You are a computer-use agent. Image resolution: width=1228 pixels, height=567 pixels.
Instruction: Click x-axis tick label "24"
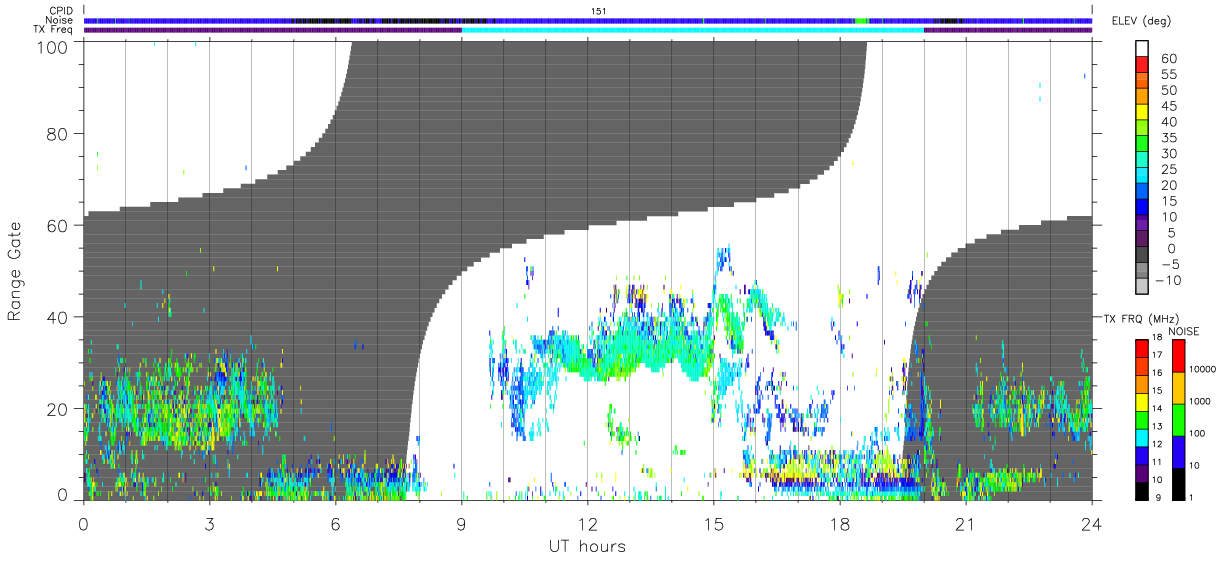pos(1091,524)
